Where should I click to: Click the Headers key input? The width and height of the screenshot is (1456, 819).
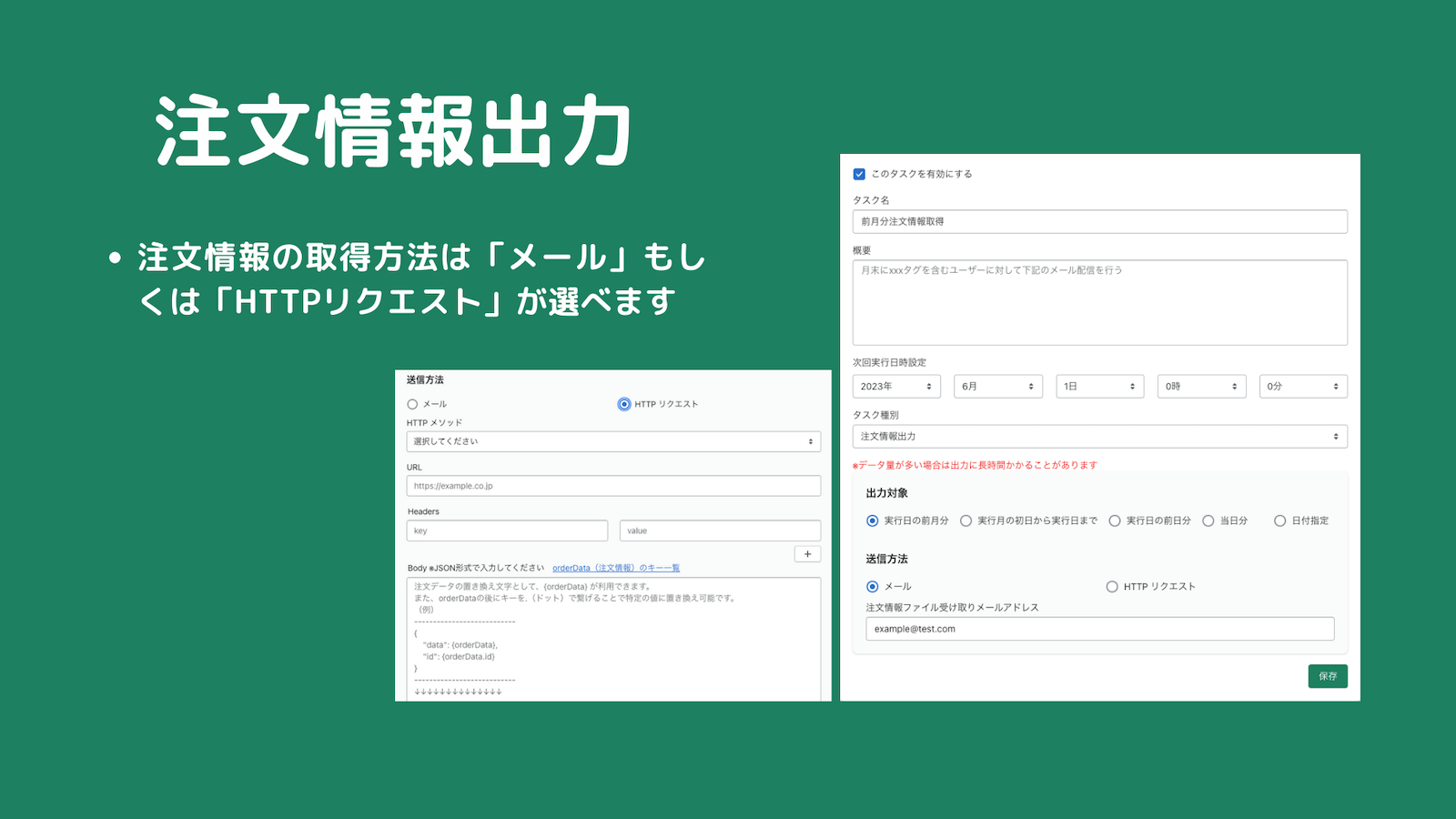(507, 531)
